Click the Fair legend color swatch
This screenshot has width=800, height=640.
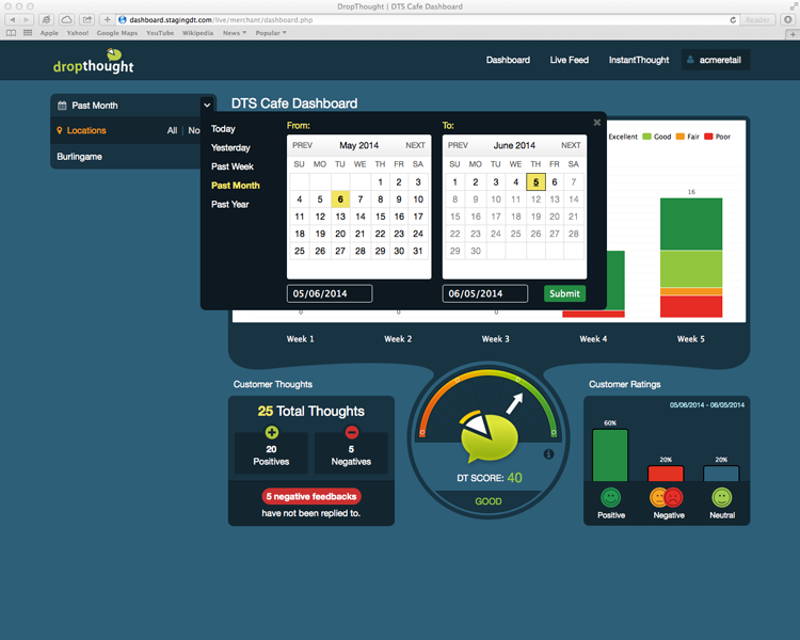click(680, 136)
